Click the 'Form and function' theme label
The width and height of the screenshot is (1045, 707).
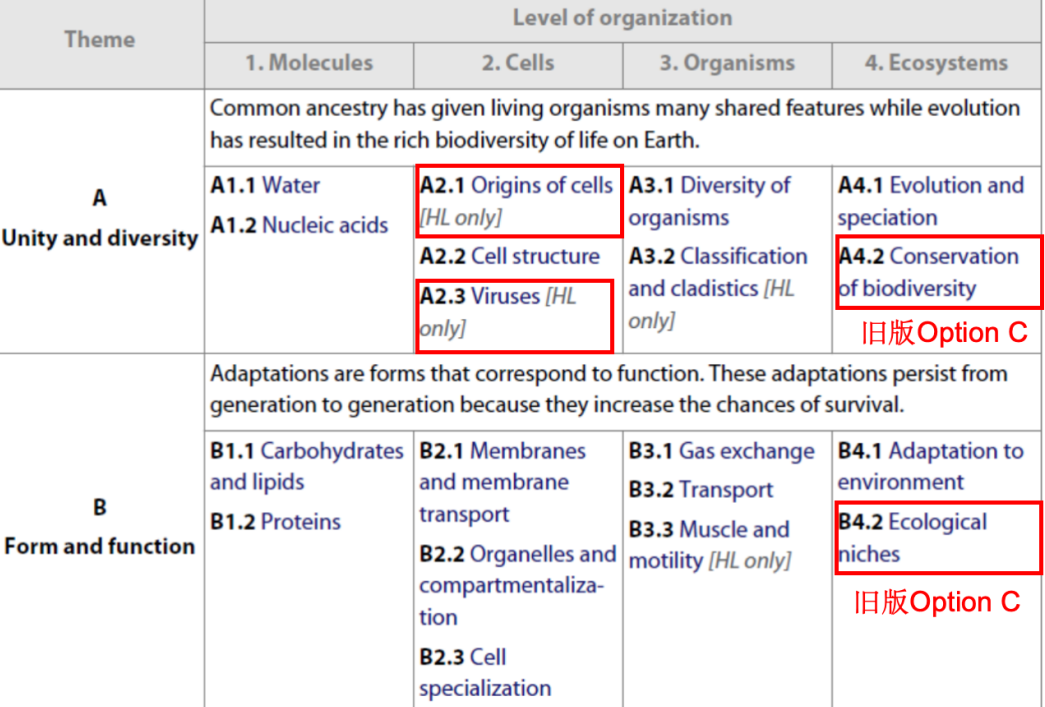[x=100, y=546]
